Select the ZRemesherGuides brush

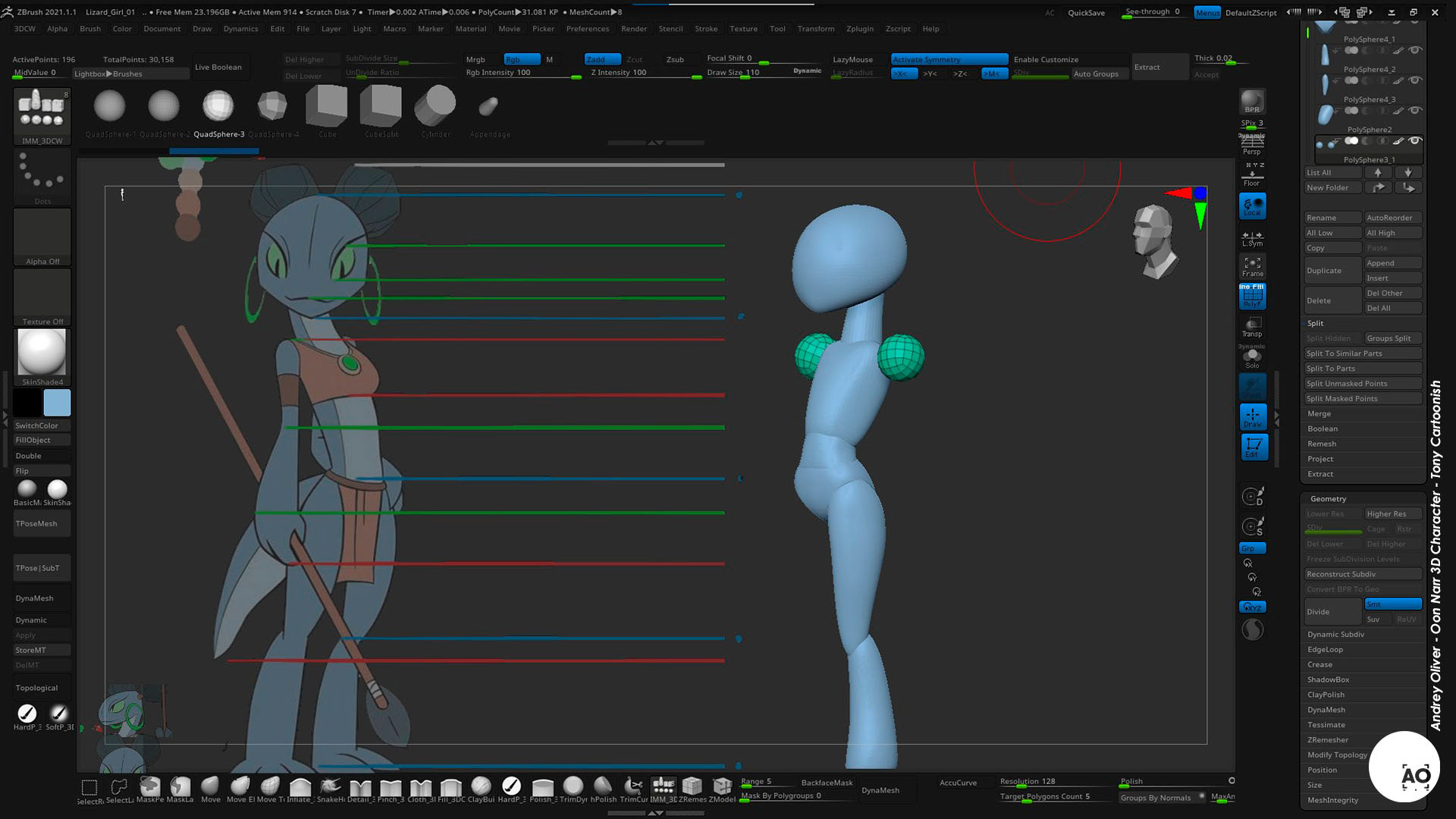(x=692, y=789)
